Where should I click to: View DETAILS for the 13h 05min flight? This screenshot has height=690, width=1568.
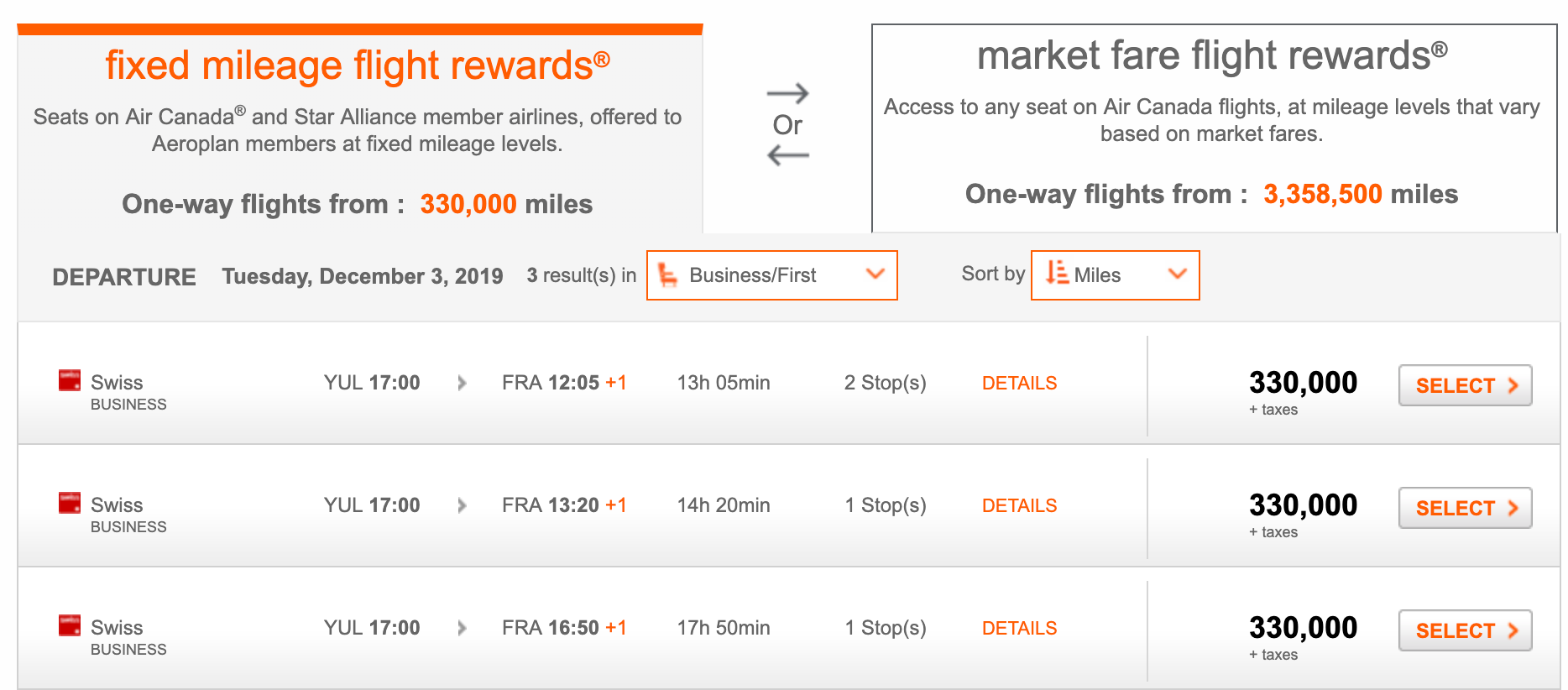(1019, 384)
